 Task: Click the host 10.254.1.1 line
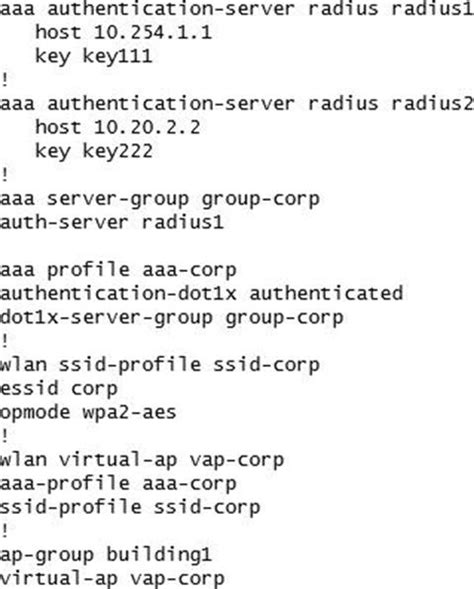(x=123, y=32)
